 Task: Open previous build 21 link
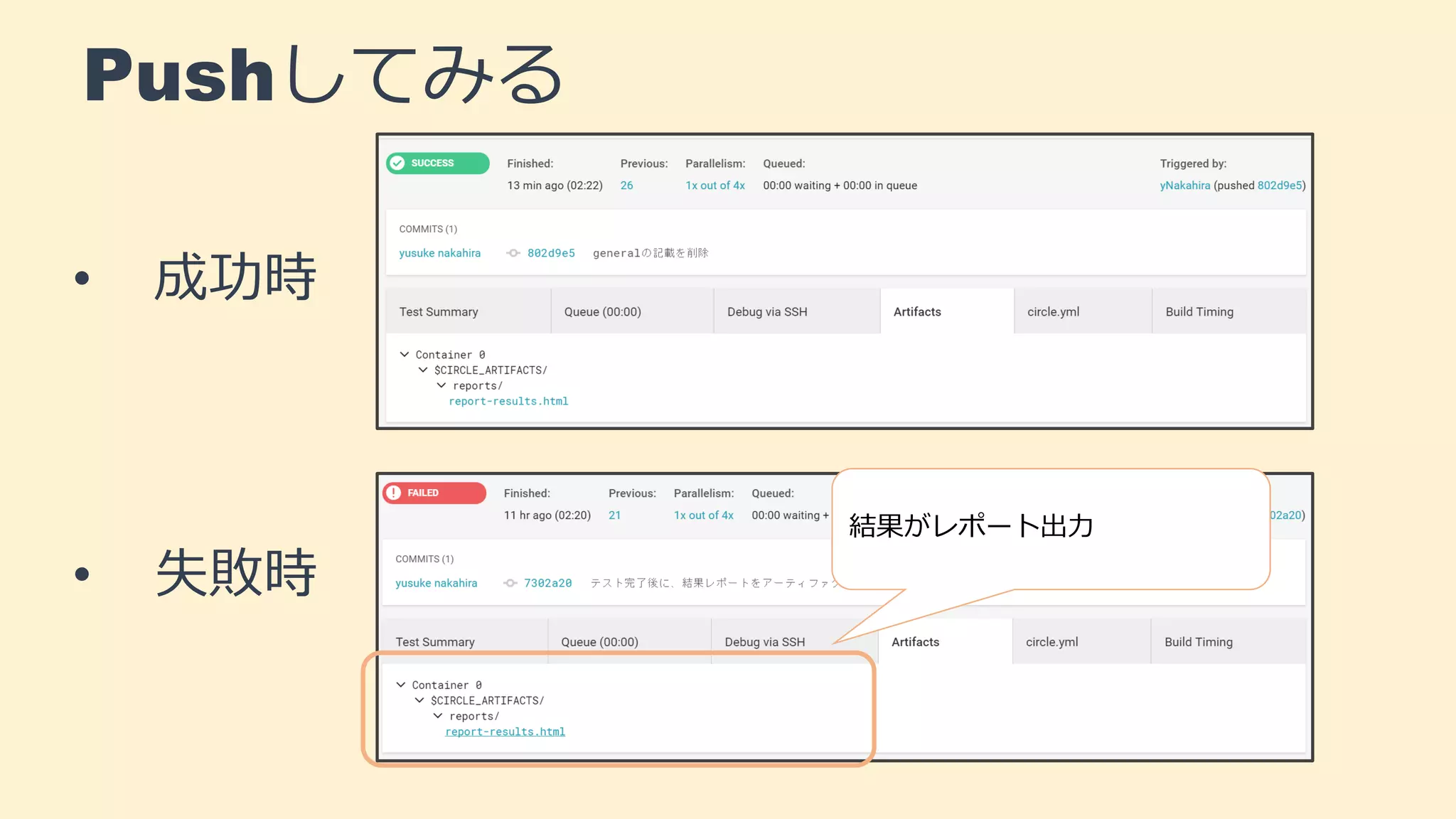[614, 515]
